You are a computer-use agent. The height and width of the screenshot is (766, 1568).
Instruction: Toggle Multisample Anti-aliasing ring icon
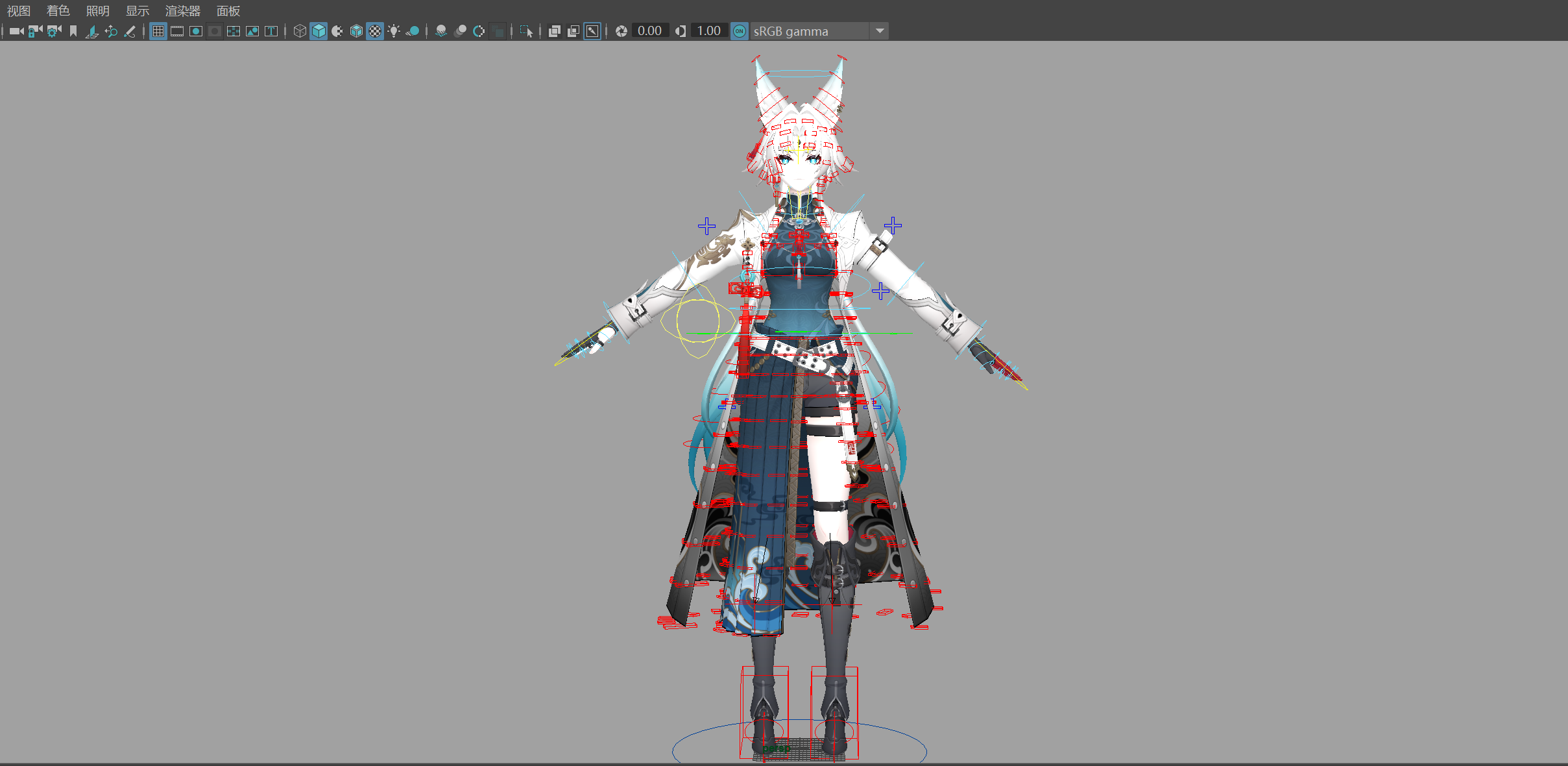(479, 31)
